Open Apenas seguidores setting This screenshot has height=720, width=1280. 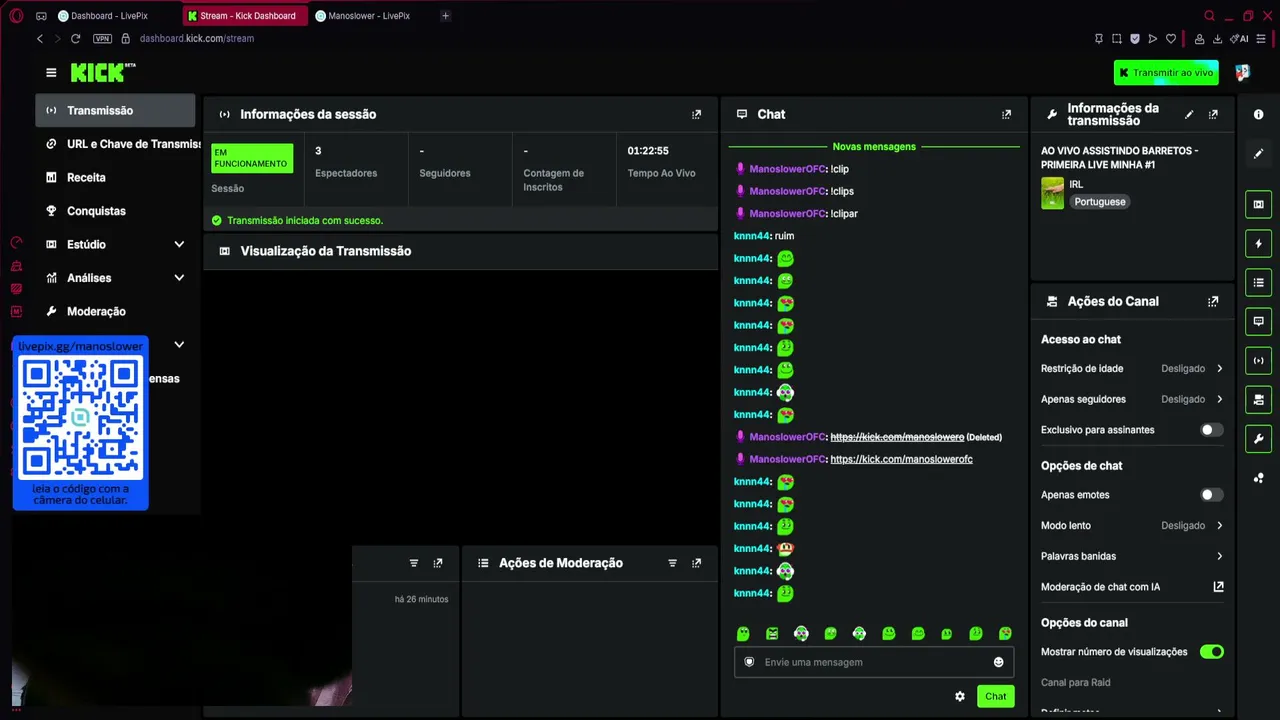click(x=1131, y=399)
